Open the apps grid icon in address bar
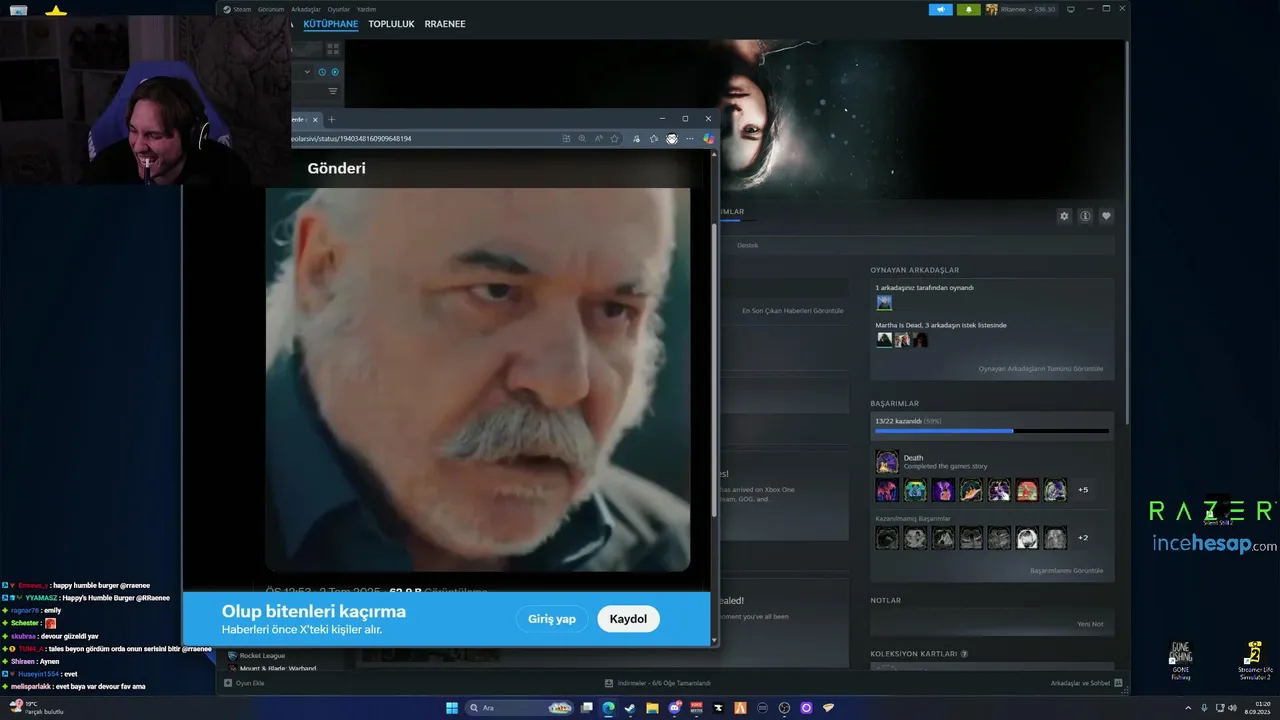This screenshot has width=1280, height=720. click(566, 139)
